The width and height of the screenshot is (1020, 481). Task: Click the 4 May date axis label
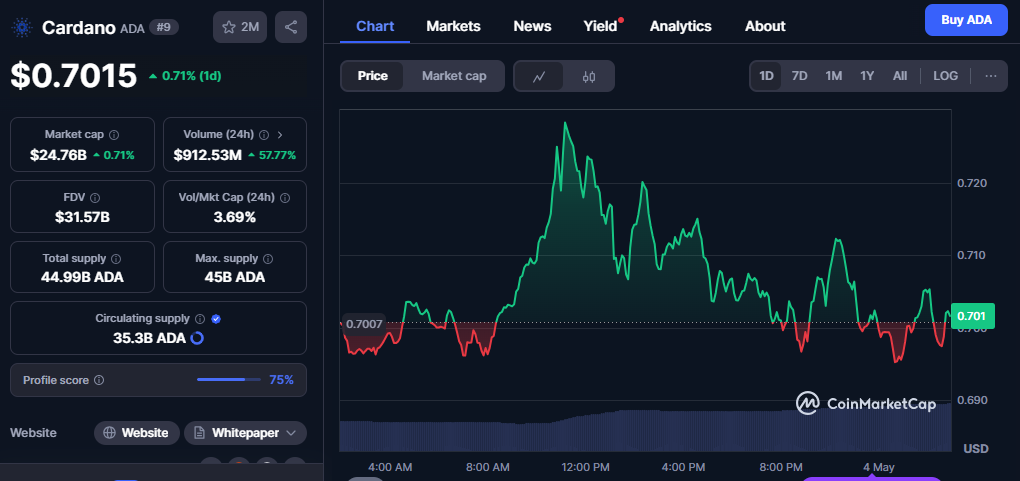pyautogui.click(x=879, y=467)
